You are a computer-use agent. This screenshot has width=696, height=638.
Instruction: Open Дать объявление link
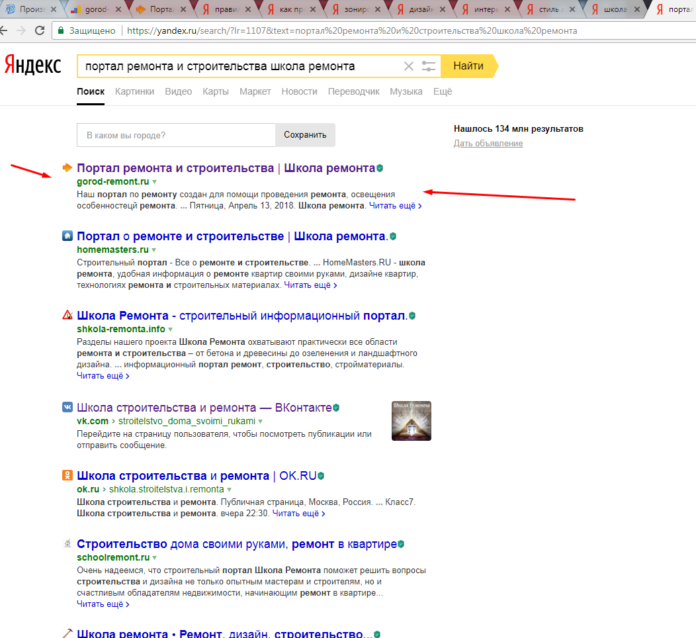point(488,143)
